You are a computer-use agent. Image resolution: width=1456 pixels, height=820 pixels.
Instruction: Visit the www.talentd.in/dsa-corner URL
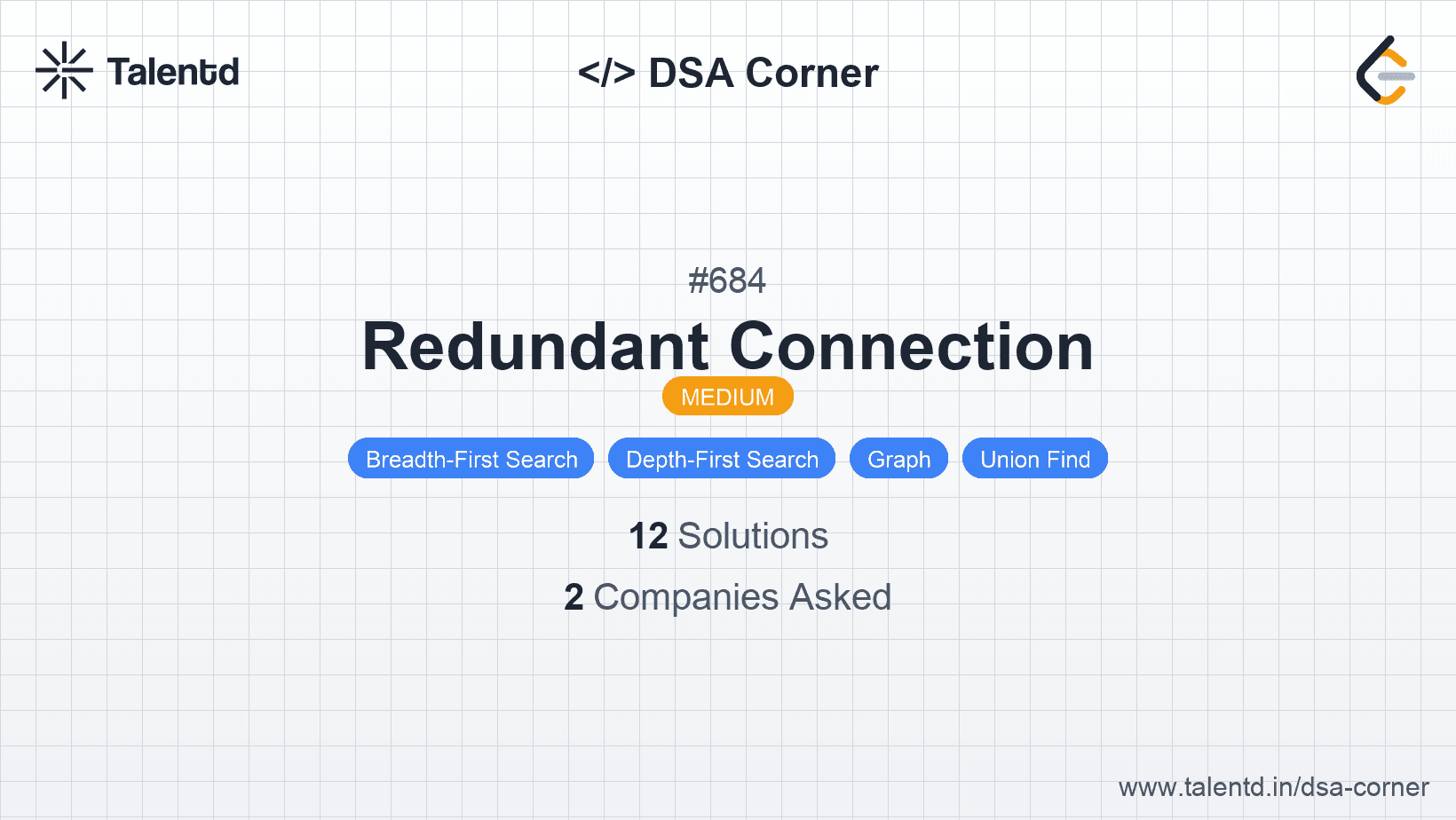coord(1273,787)
